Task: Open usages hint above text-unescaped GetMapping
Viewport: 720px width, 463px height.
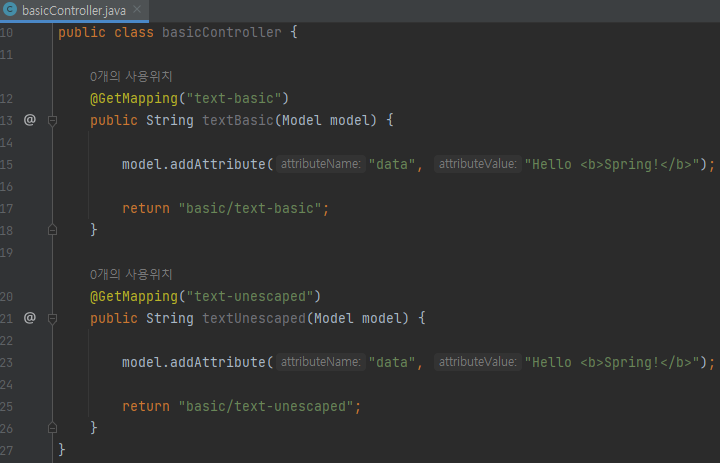Action: (x=131, y=274)
